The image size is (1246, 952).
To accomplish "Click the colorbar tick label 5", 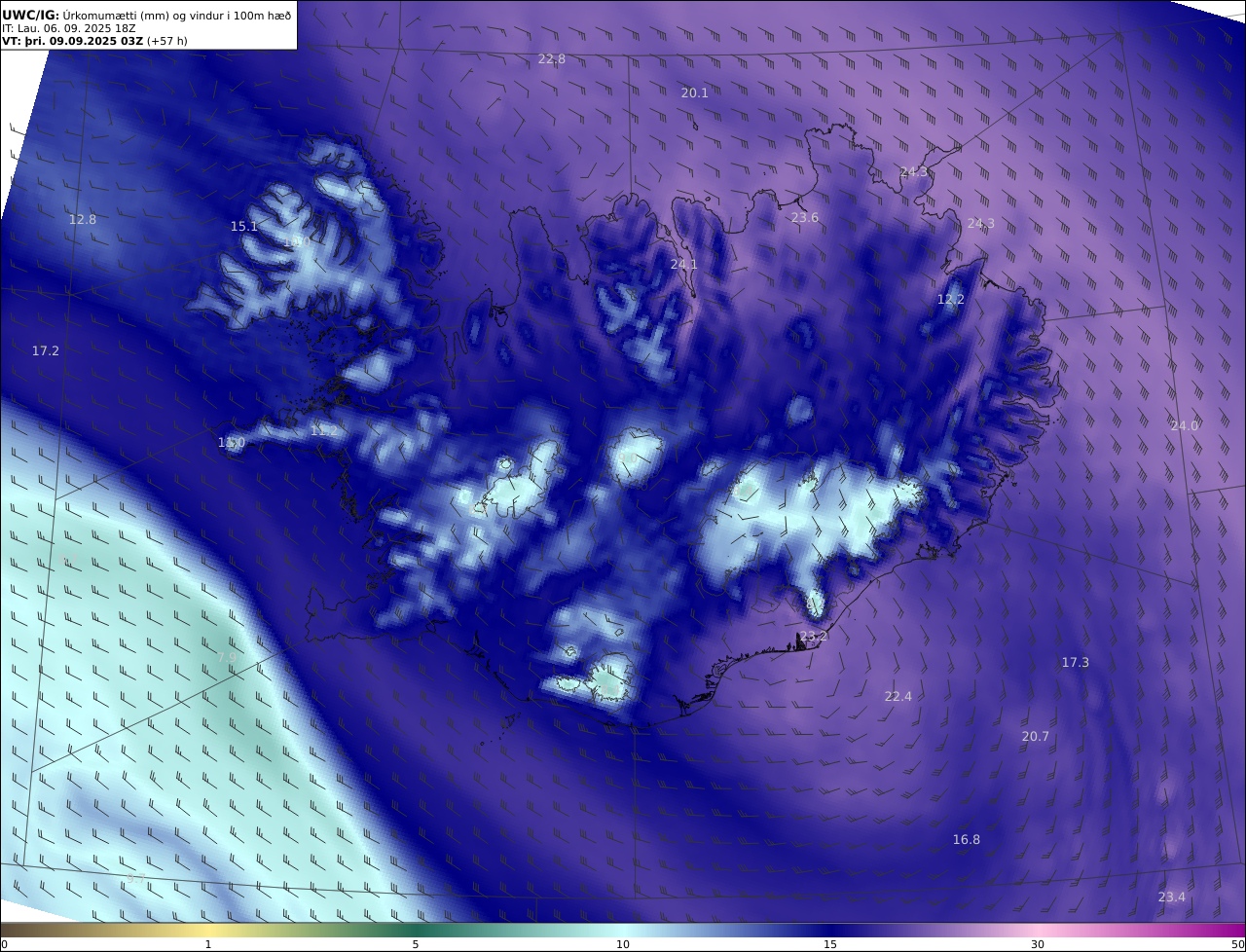I will [416, 945].
